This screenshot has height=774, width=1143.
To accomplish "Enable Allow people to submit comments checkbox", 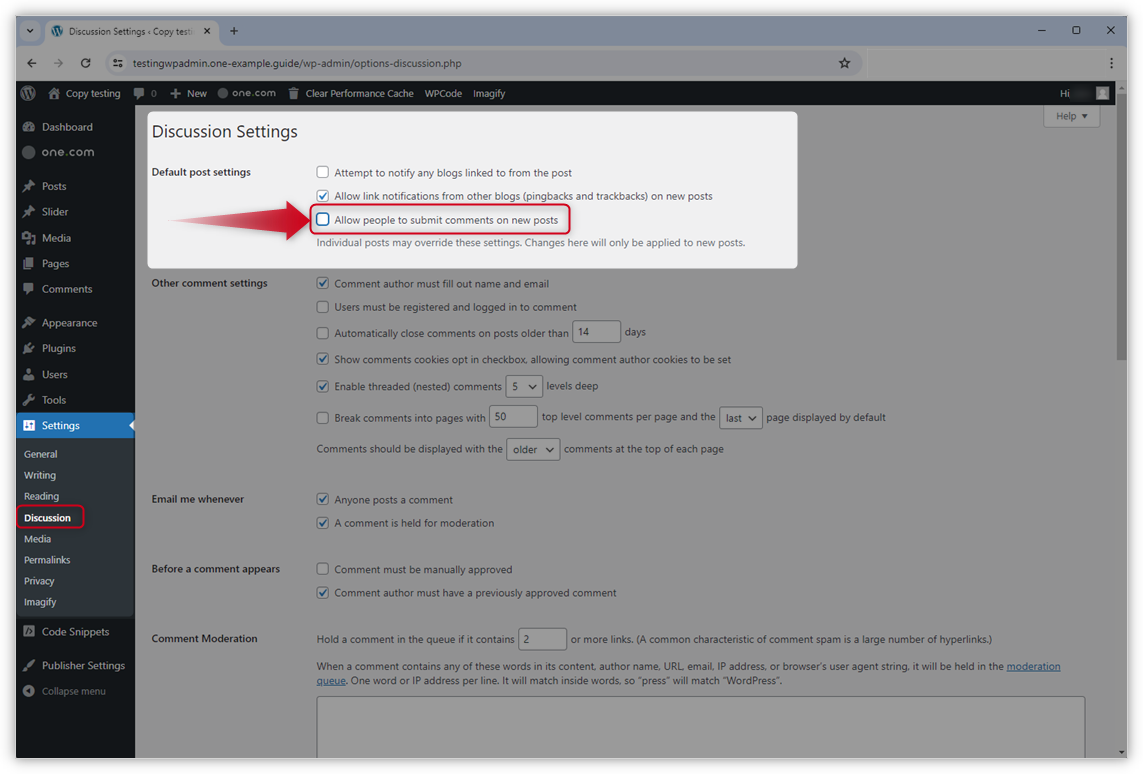I will 323,220.
